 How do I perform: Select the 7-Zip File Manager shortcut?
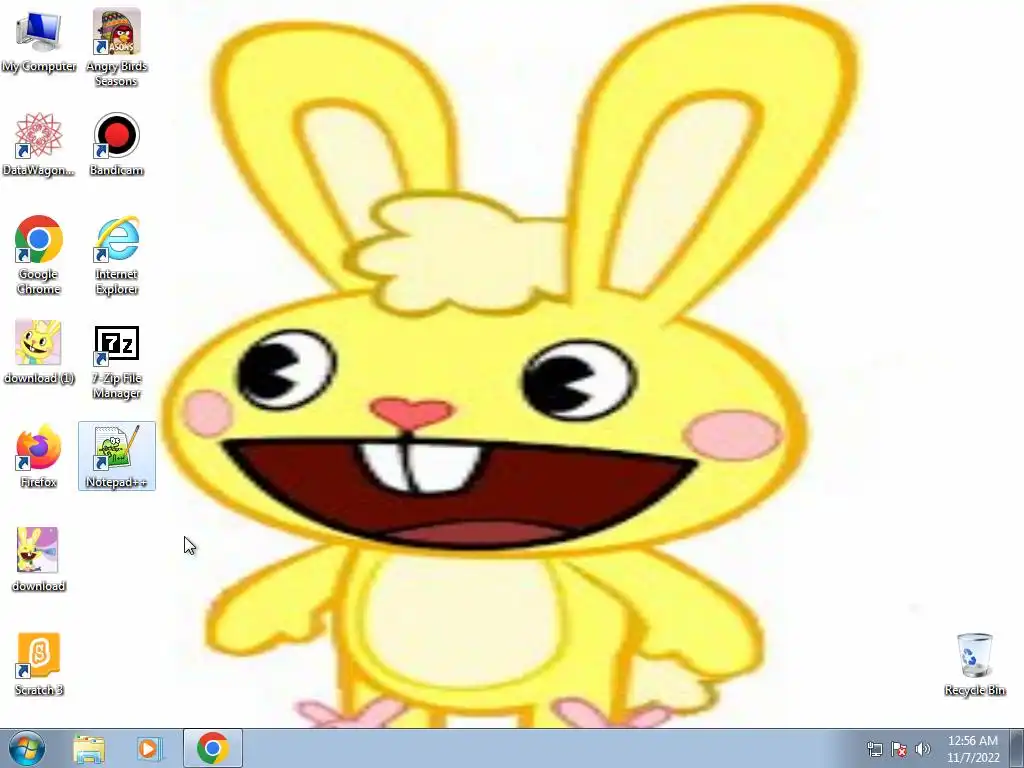point(116,360)
